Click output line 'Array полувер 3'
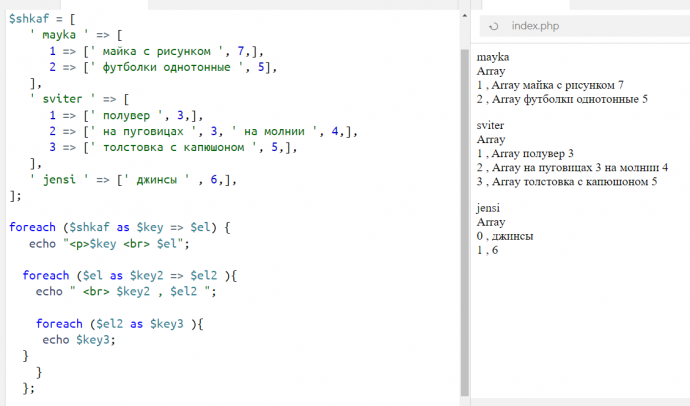This screenshot has width=690, height=406. click(525, 154)
